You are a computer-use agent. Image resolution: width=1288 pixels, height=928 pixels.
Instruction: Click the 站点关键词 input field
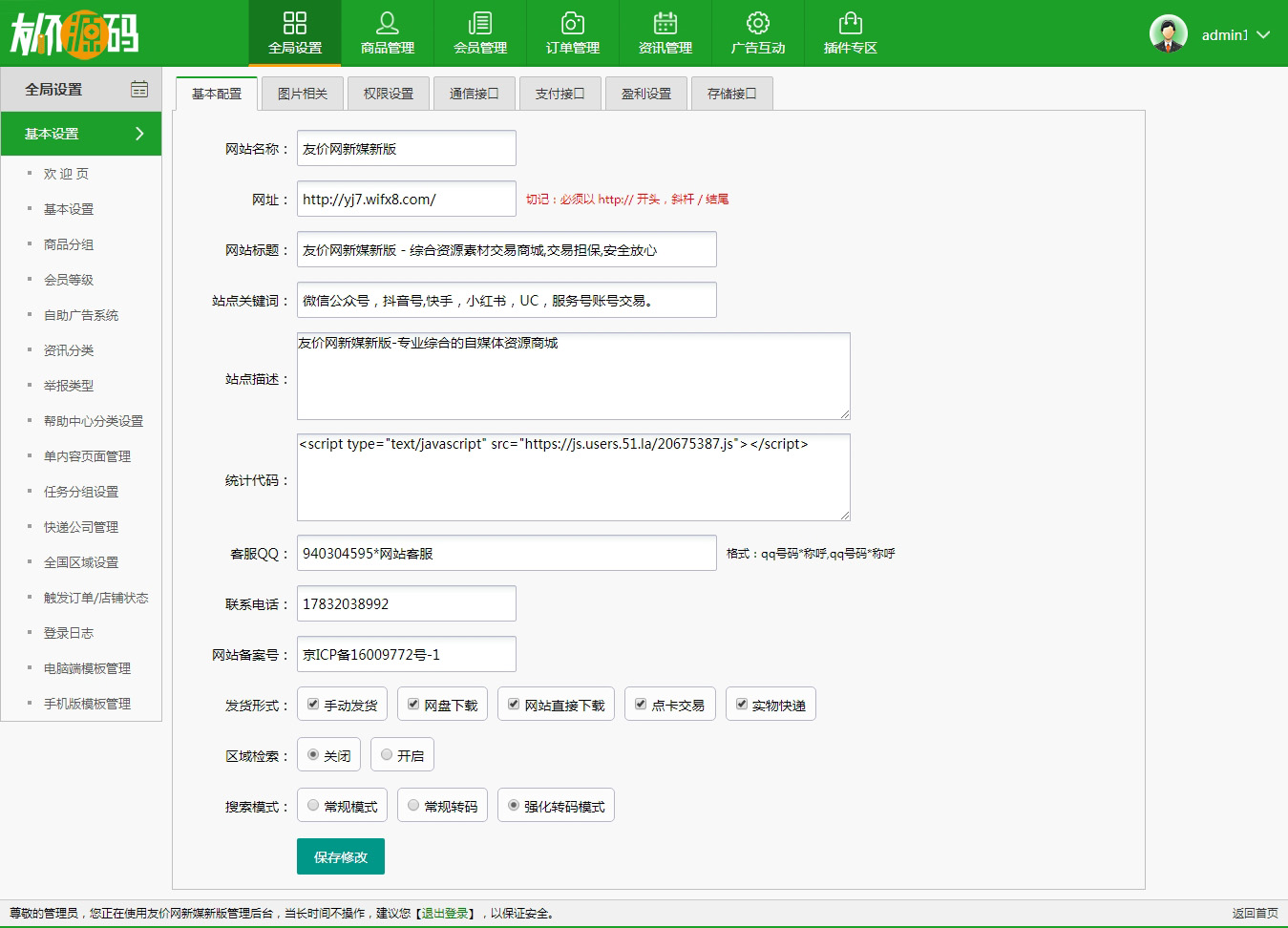pos(507,300)
